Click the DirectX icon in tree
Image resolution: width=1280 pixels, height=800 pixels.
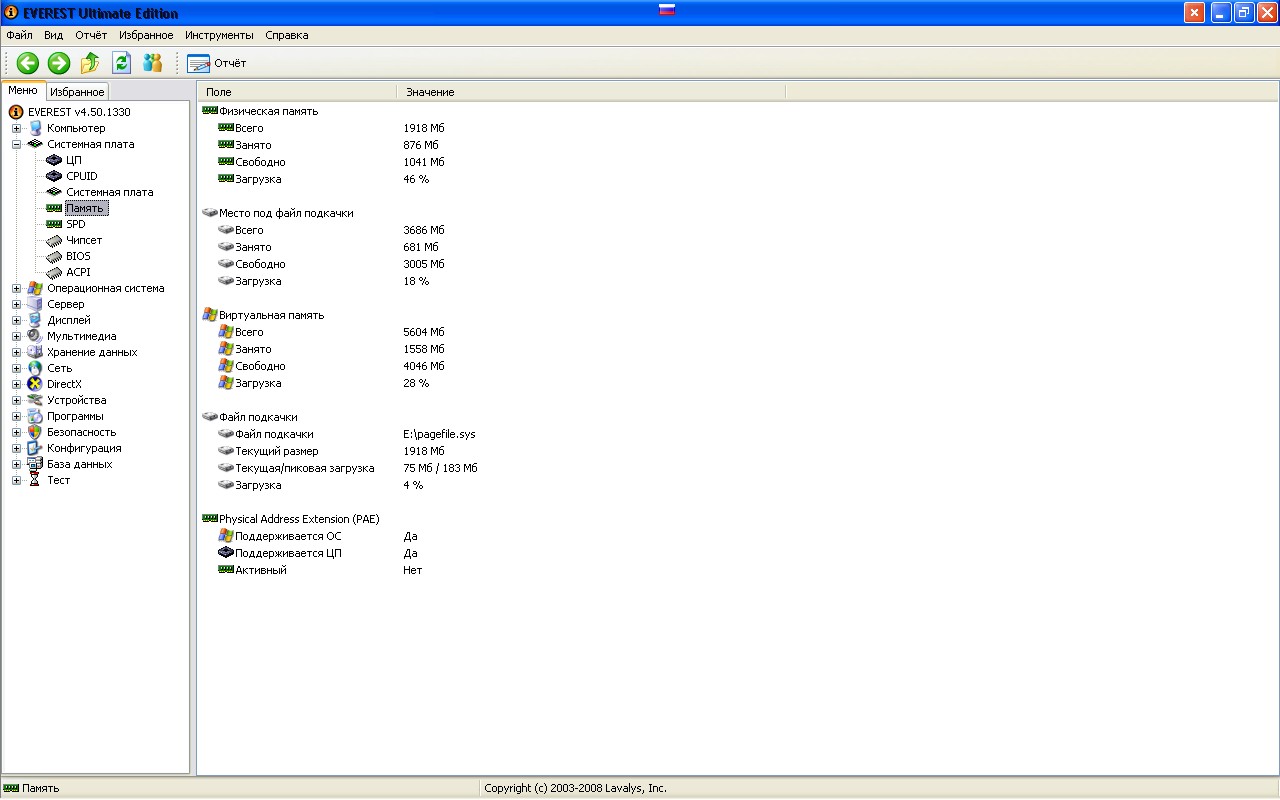click(x=35, y=384)
